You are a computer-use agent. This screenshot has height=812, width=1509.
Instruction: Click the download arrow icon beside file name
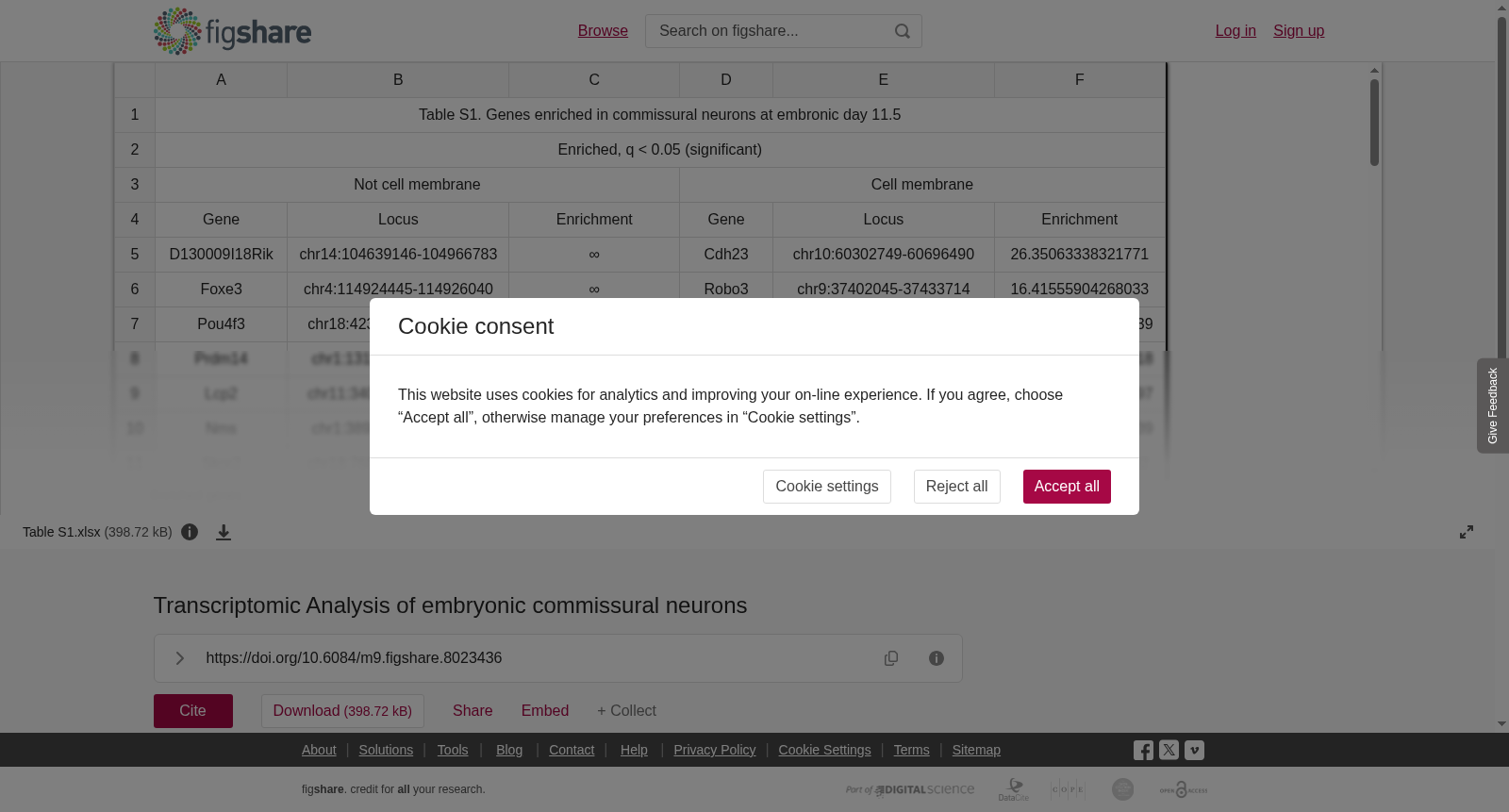point(224,532)
